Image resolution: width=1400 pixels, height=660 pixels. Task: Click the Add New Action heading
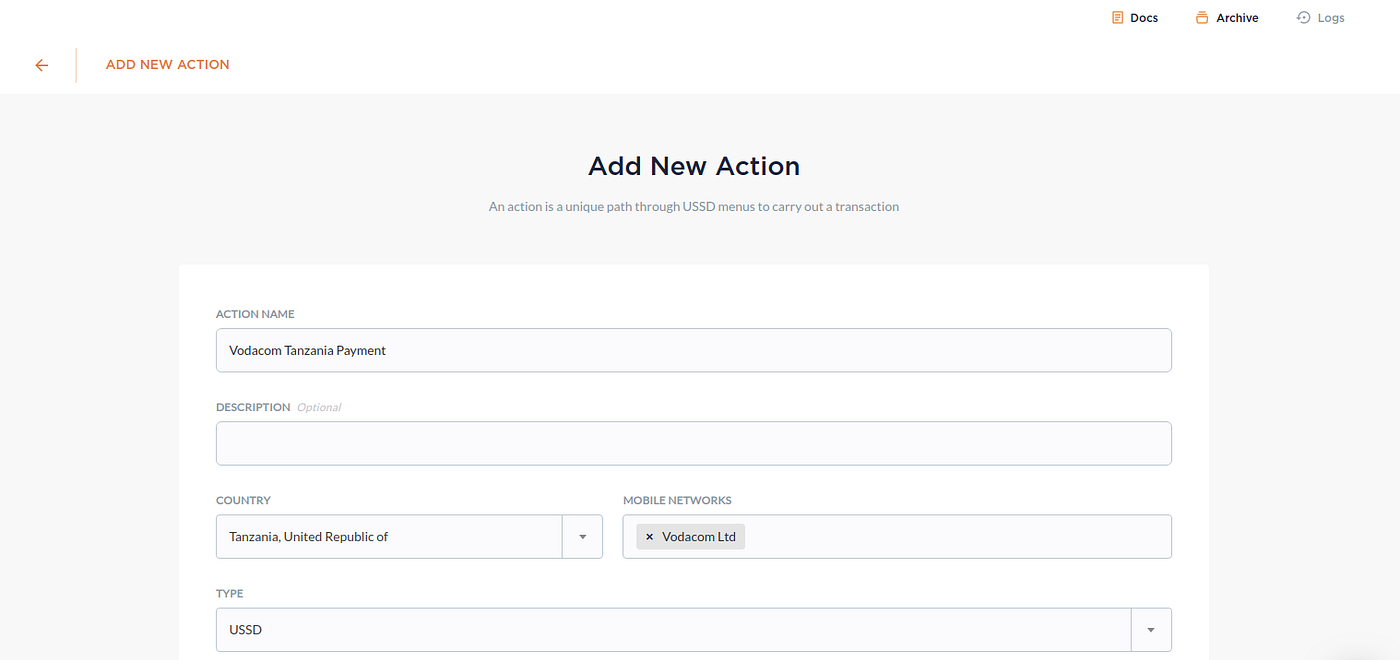[x=694, y=166]
